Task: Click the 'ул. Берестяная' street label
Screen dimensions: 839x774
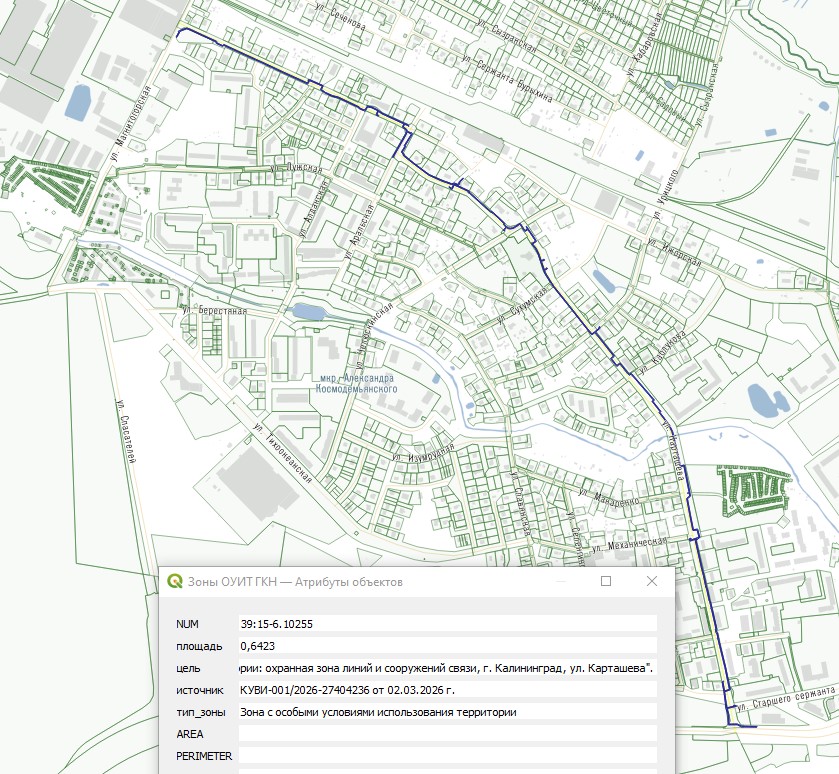Action: pyautogui.click(x=215, y=311)
